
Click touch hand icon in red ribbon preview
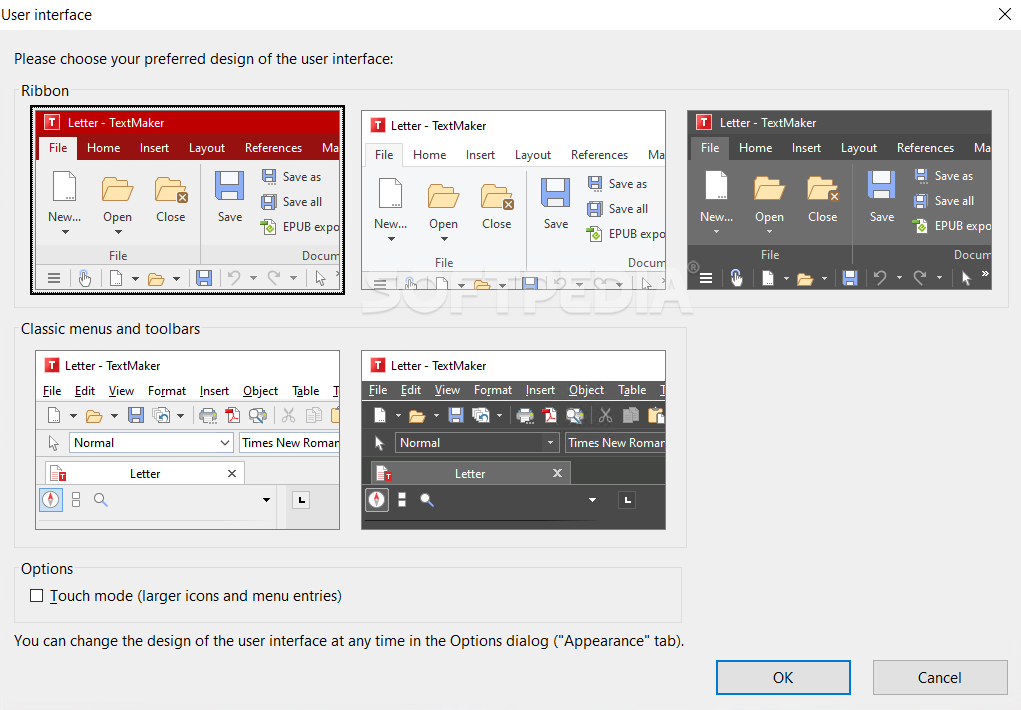(85, 278)
